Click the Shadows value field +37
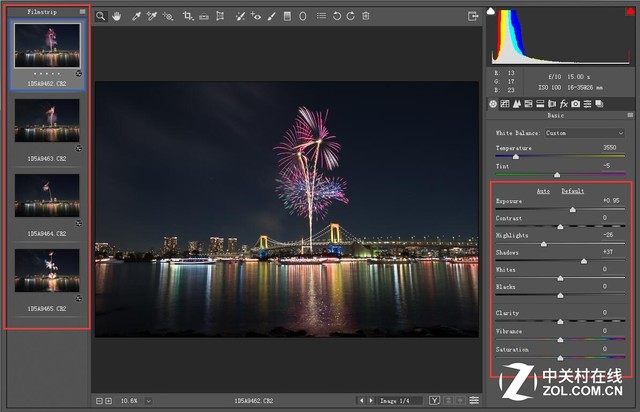 608,252
